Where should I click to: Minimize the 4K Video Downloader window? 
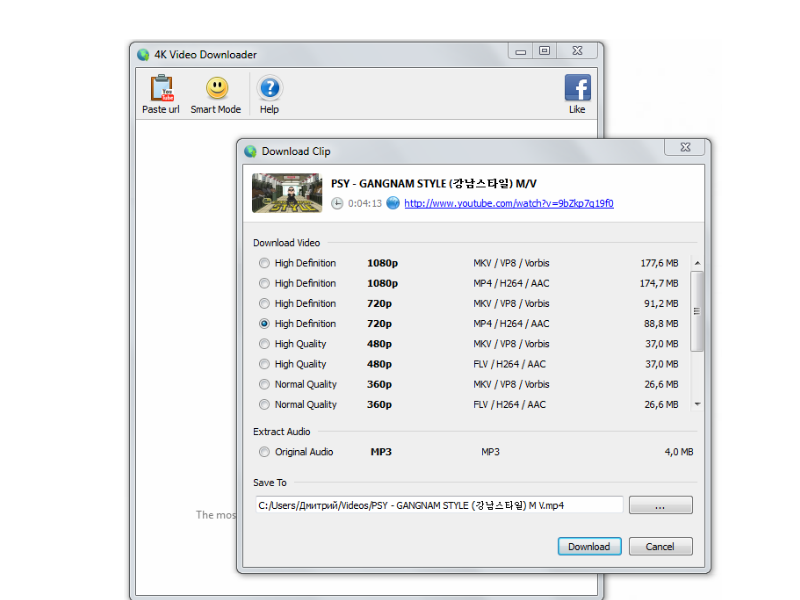click(x=520, y=51)
